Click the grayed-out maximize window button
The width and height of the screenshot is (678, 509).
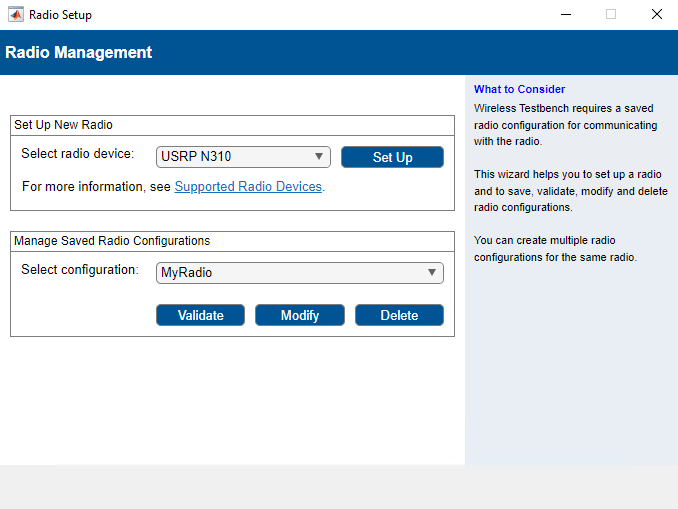pyautogui.click(x=611, y=15)
